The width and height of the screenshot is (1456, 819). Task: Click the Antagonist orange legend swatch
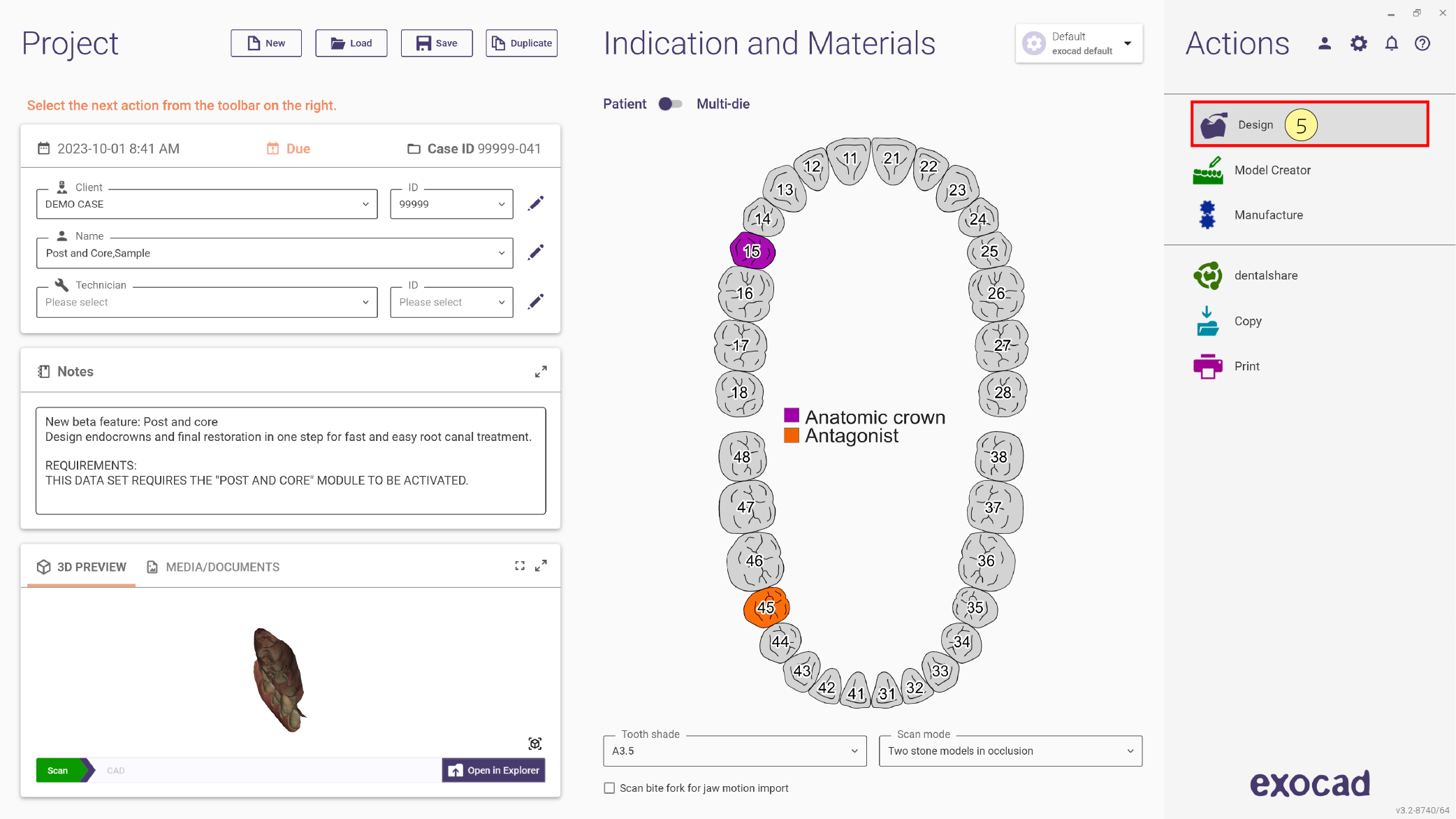point(792,435)
